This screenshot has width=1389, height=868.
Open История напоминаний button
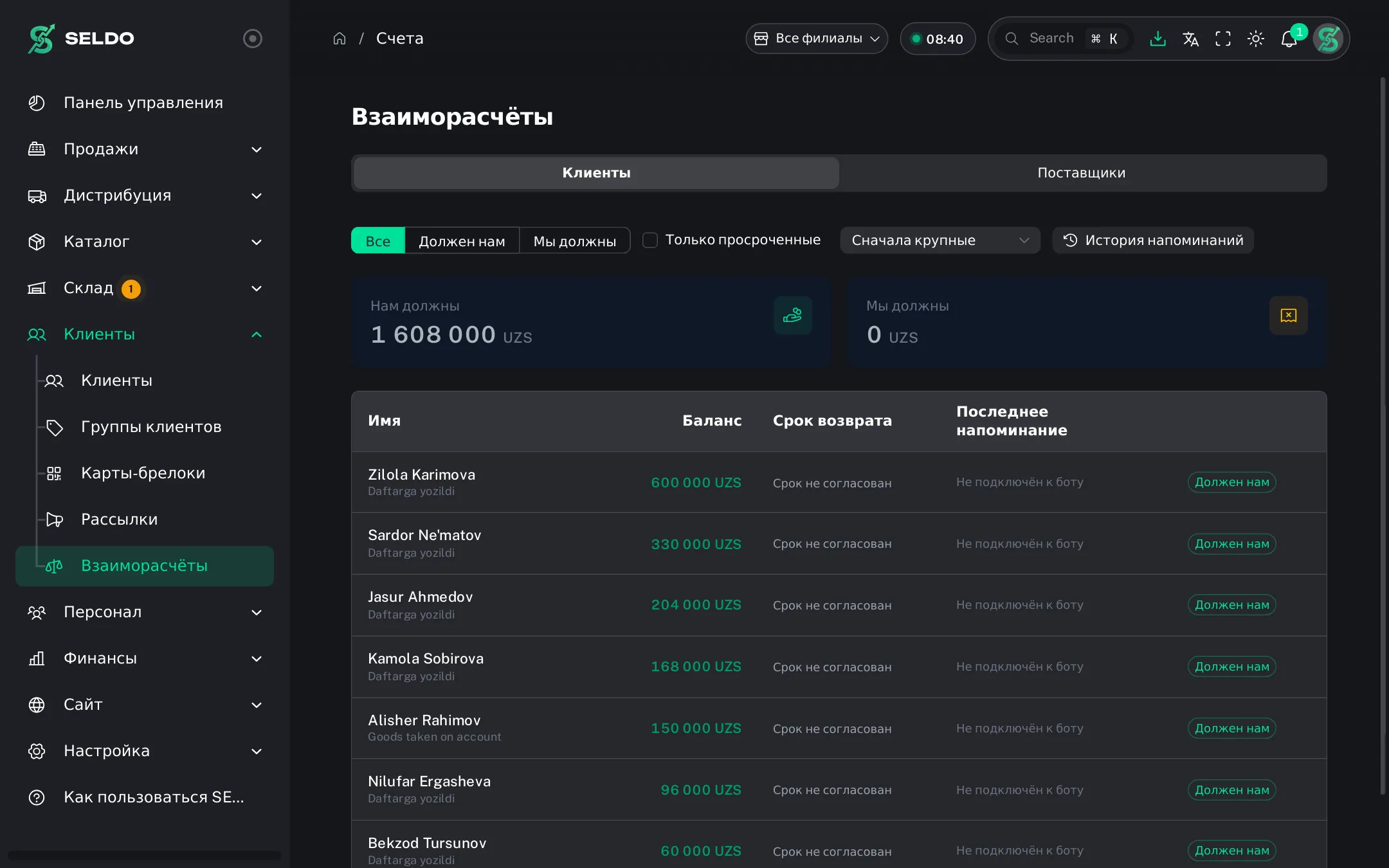(1153, 240)
